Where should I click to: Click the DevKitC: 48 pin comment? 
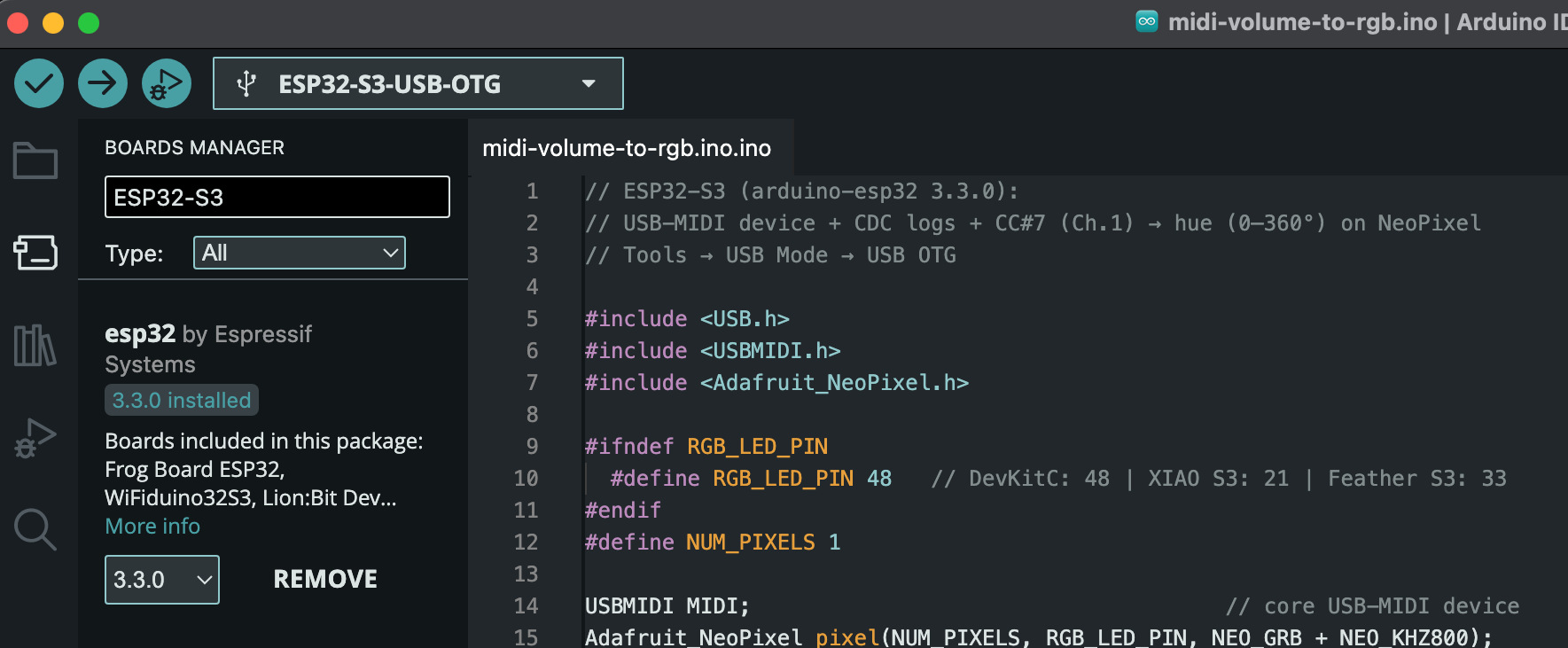[x=1219, y=478]
